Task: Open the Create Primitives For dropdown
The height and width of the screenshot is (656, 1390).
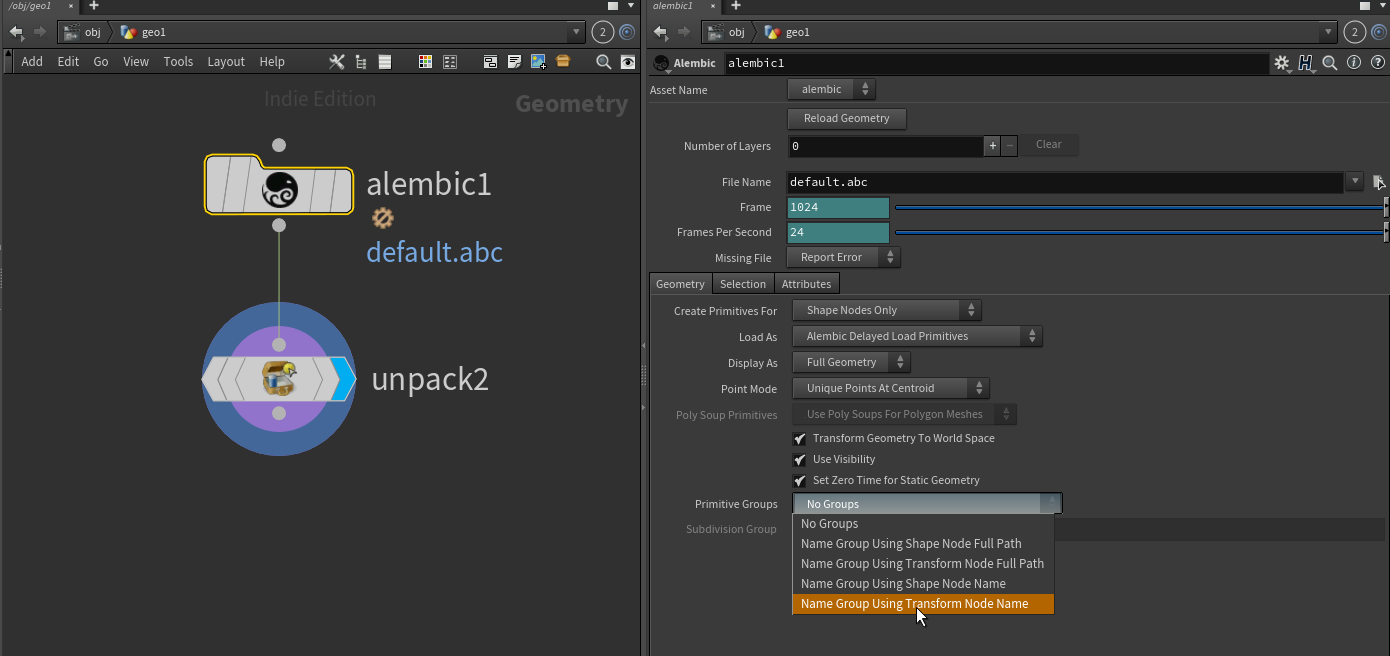Action: tap(887, 310)
